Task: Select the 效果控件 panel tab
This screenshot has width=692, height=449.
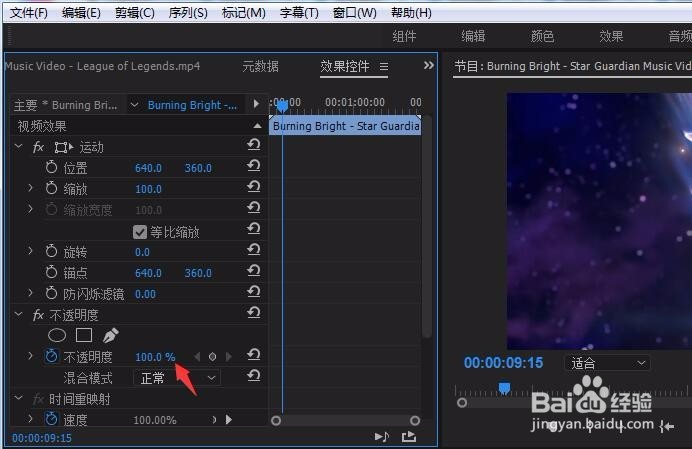Action: point(345,66)
